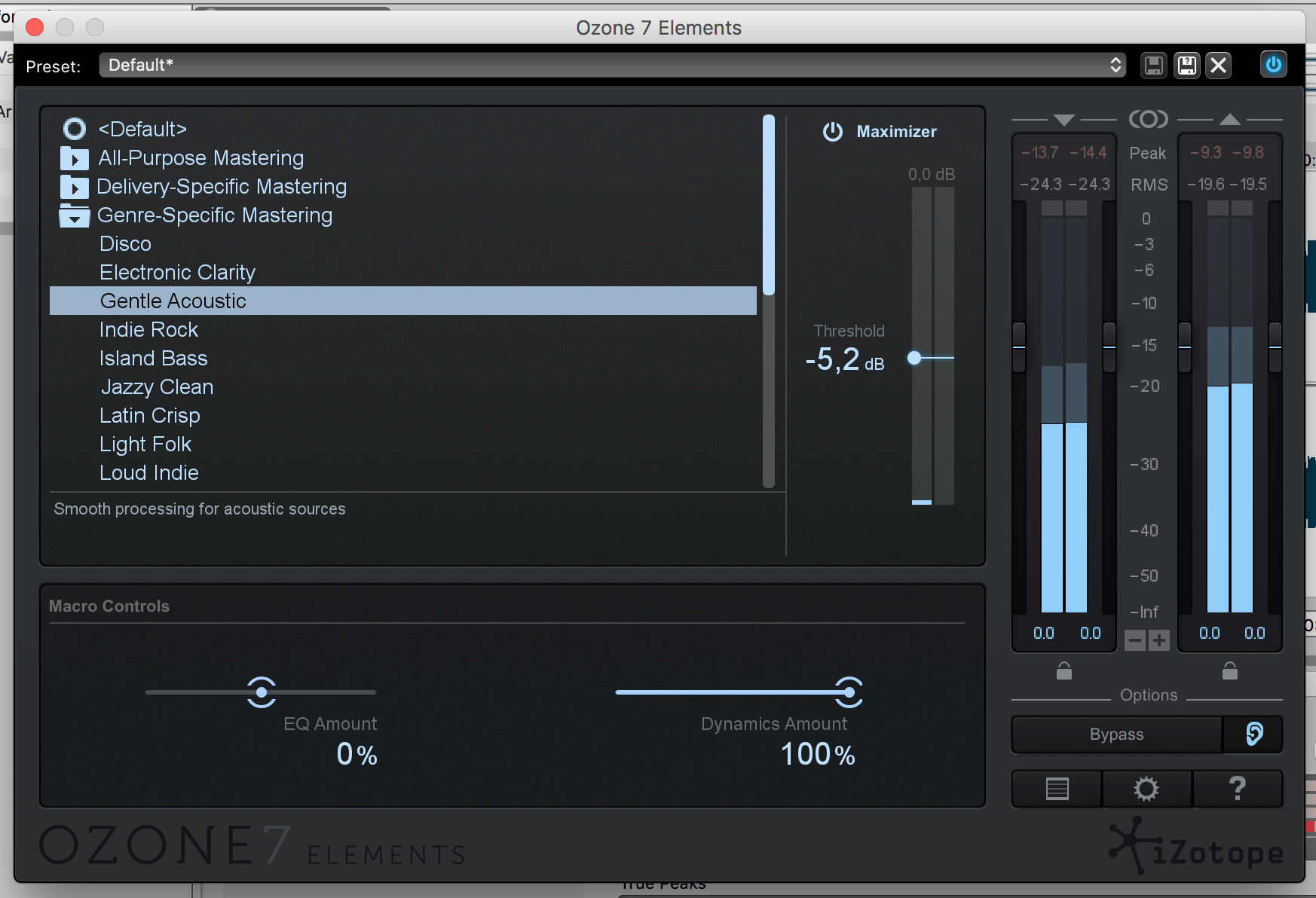The height and width of the screenshot is (898, 1316).
Task: Expand the All-Purpose Mastering folder
Action: click(74, 158)
